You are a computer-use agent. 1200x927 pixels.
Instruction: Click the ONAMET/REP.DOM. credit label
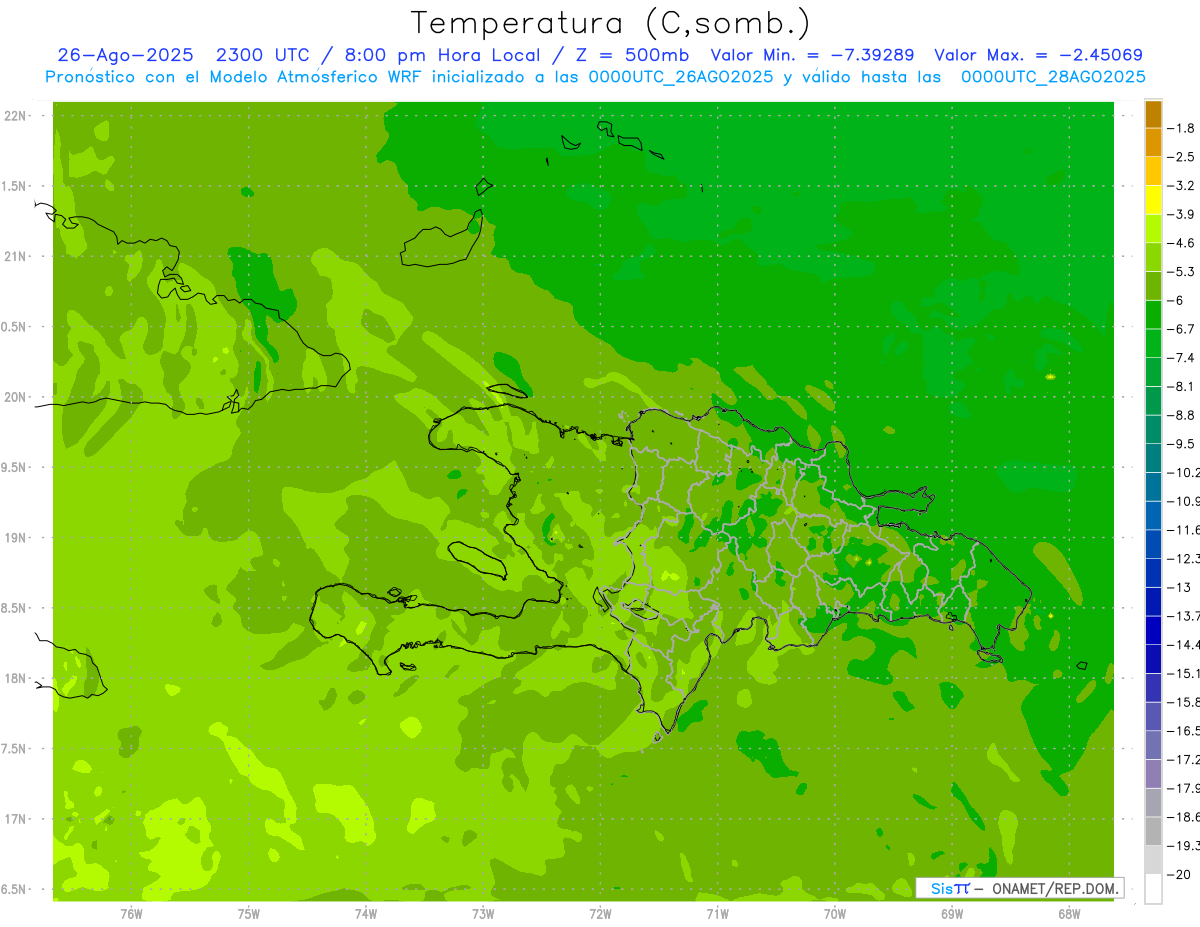coord(1054,888)
